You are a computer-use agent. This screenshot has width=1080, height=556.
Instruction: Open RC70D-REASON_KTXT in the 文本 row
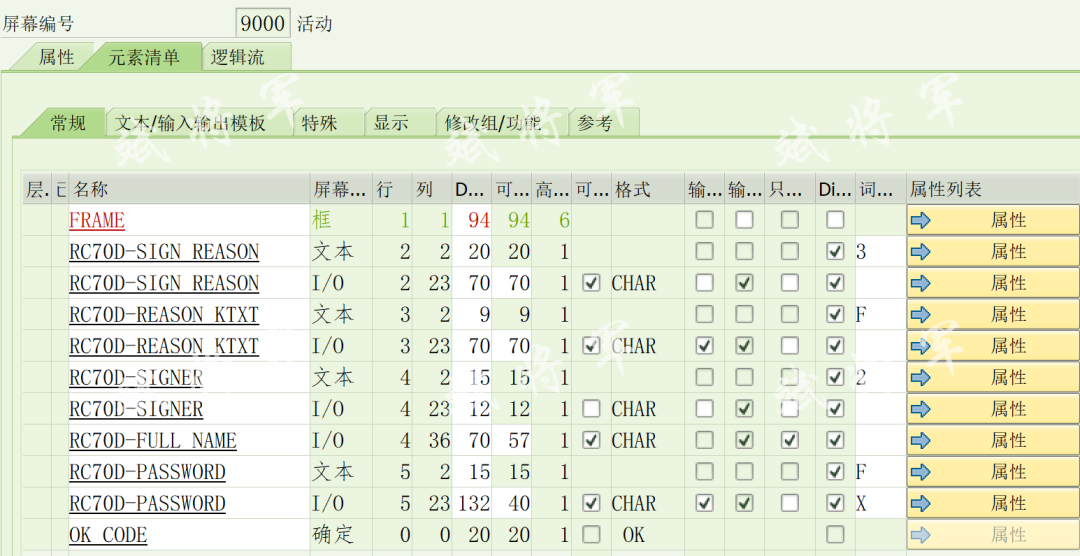pos(164,315)
